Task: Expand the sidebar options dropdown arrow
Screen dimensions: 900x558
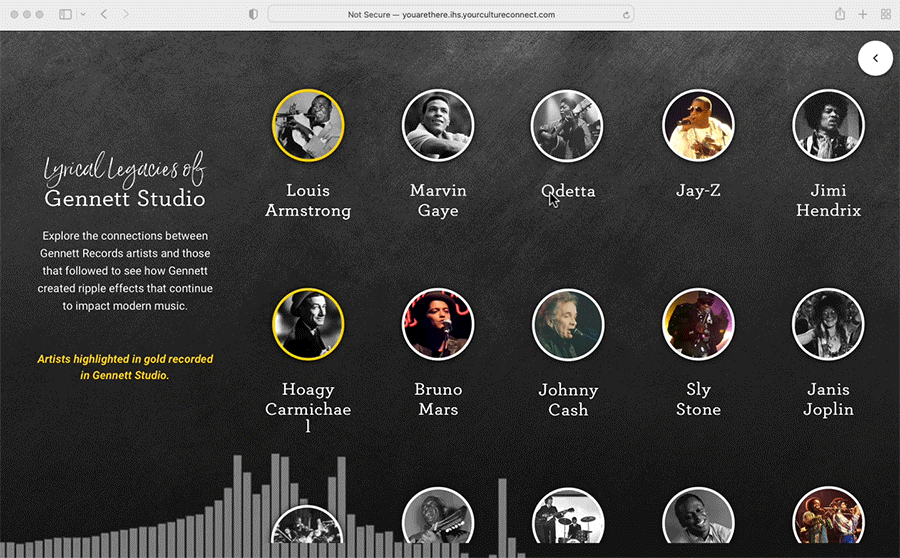Action: click(x=83, y=14)
